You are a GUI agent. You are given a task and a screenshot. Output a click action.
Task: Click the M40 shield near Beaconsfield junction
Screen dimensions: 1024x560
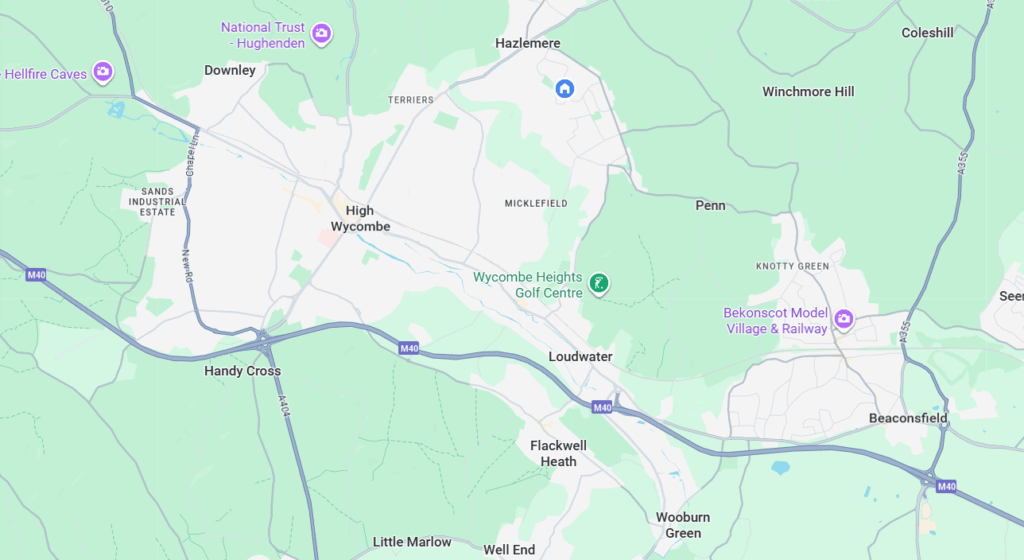(x=946, y=486)
